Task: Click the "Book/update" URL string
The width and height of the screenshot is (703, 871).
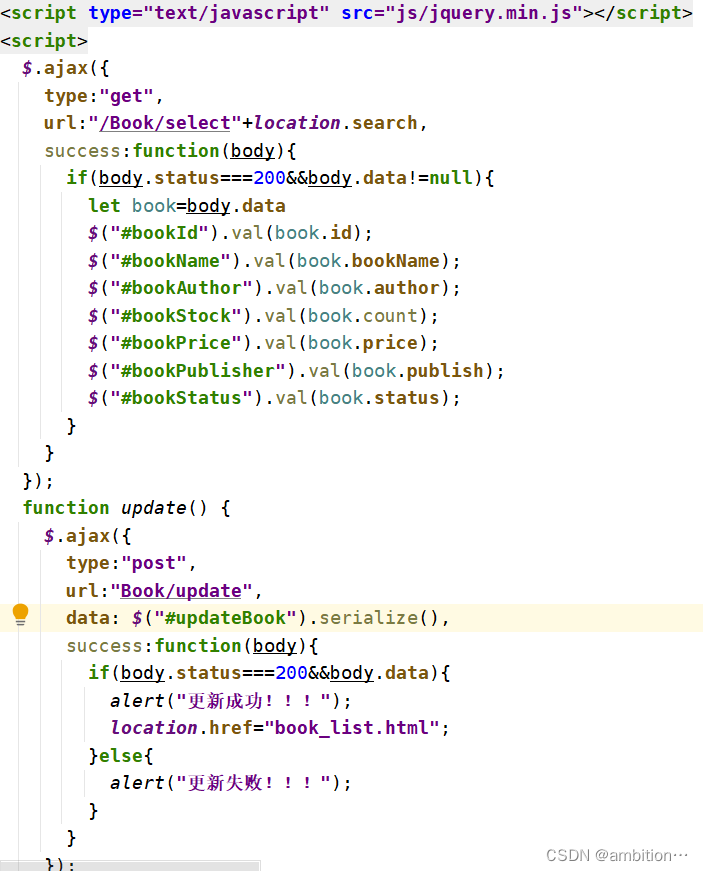Action: click(181, 590)
